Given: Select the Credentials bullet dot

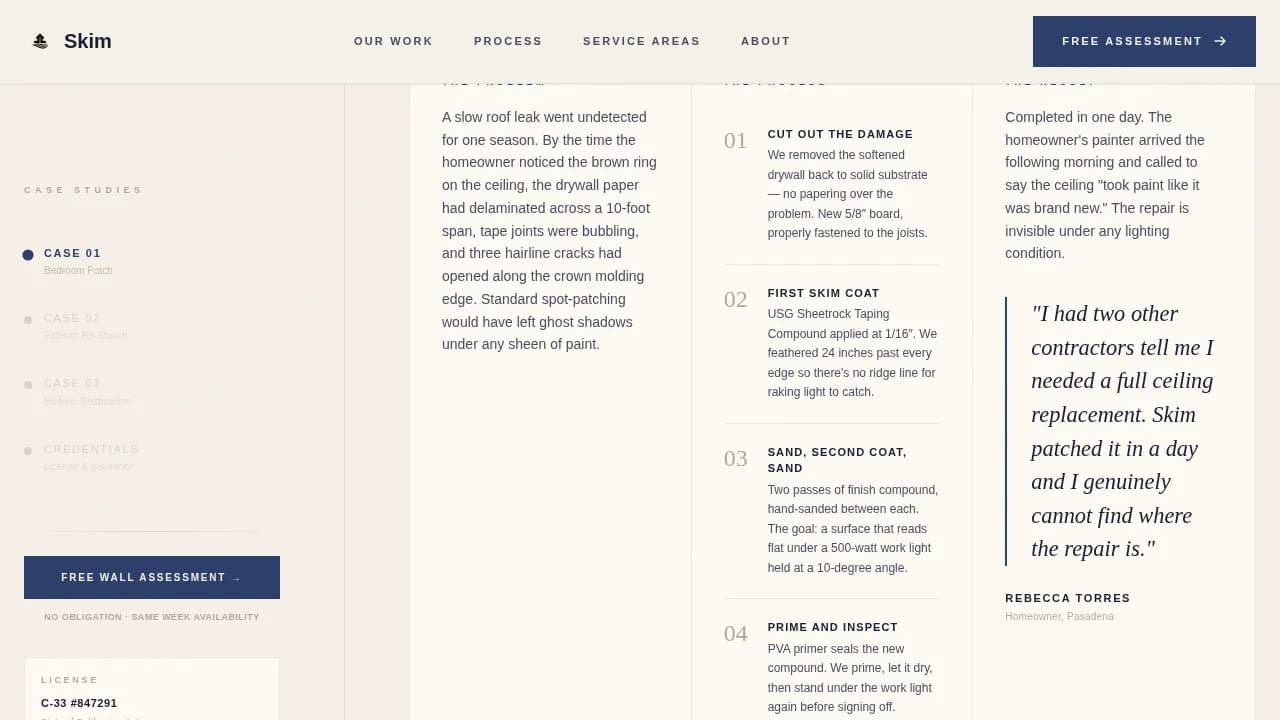Looking at the screenshot, I should (28, 451).
